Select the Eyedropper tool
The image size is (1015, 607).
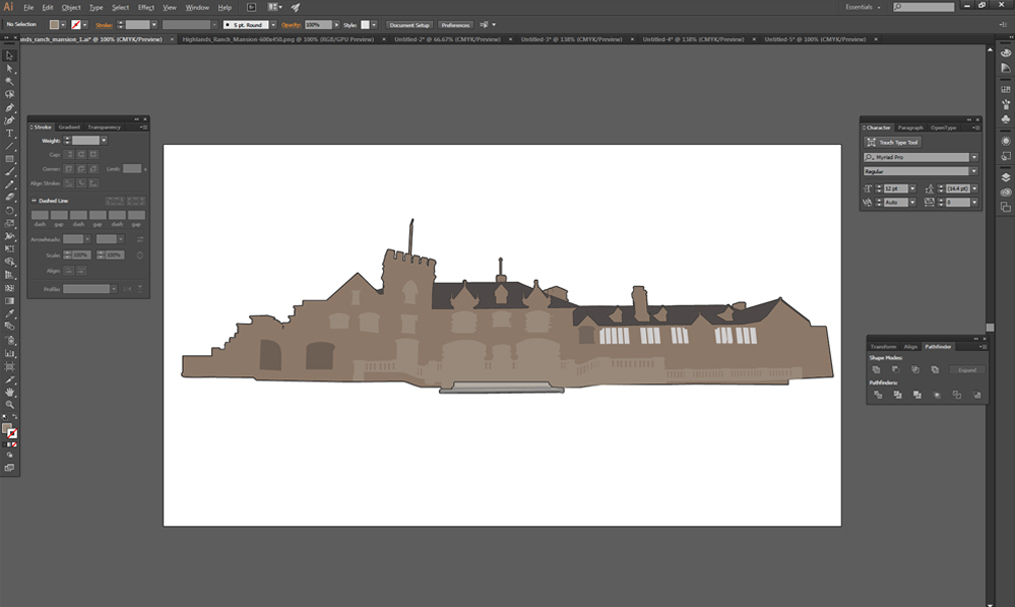pos(10,314)
